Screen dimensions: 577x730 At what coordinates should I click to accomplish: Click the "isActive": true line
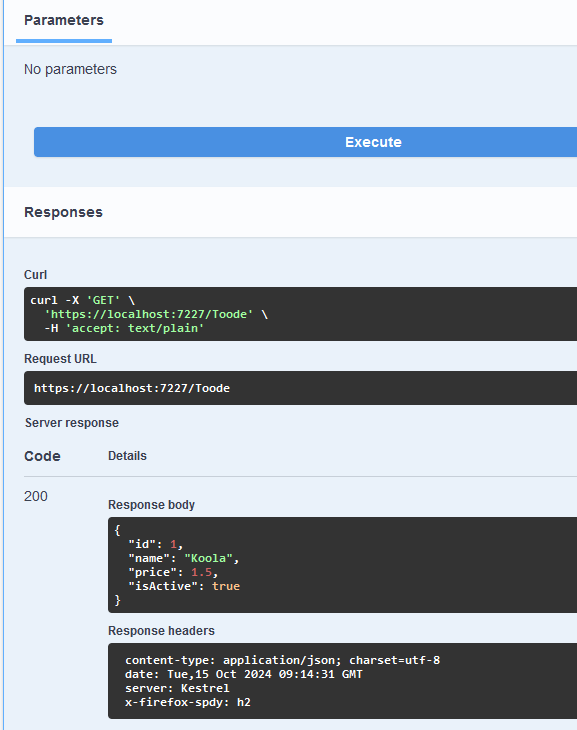(184, 586)
